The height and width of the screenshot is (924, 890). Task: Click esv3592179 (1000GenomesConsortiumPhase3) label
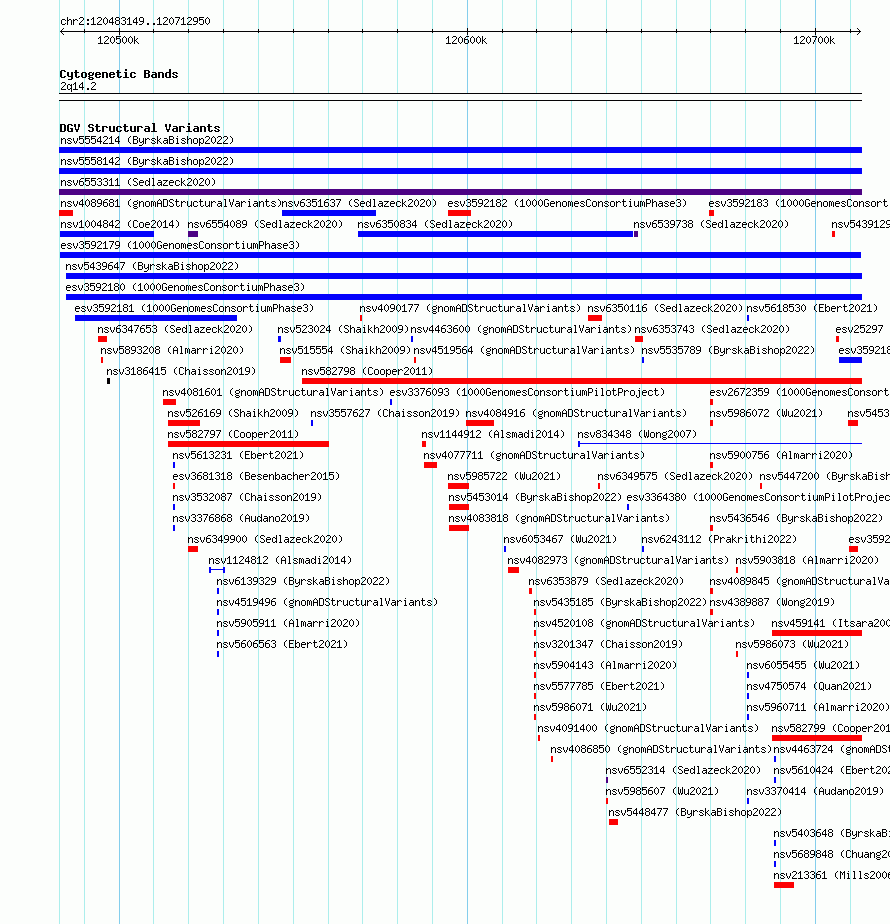180,245
